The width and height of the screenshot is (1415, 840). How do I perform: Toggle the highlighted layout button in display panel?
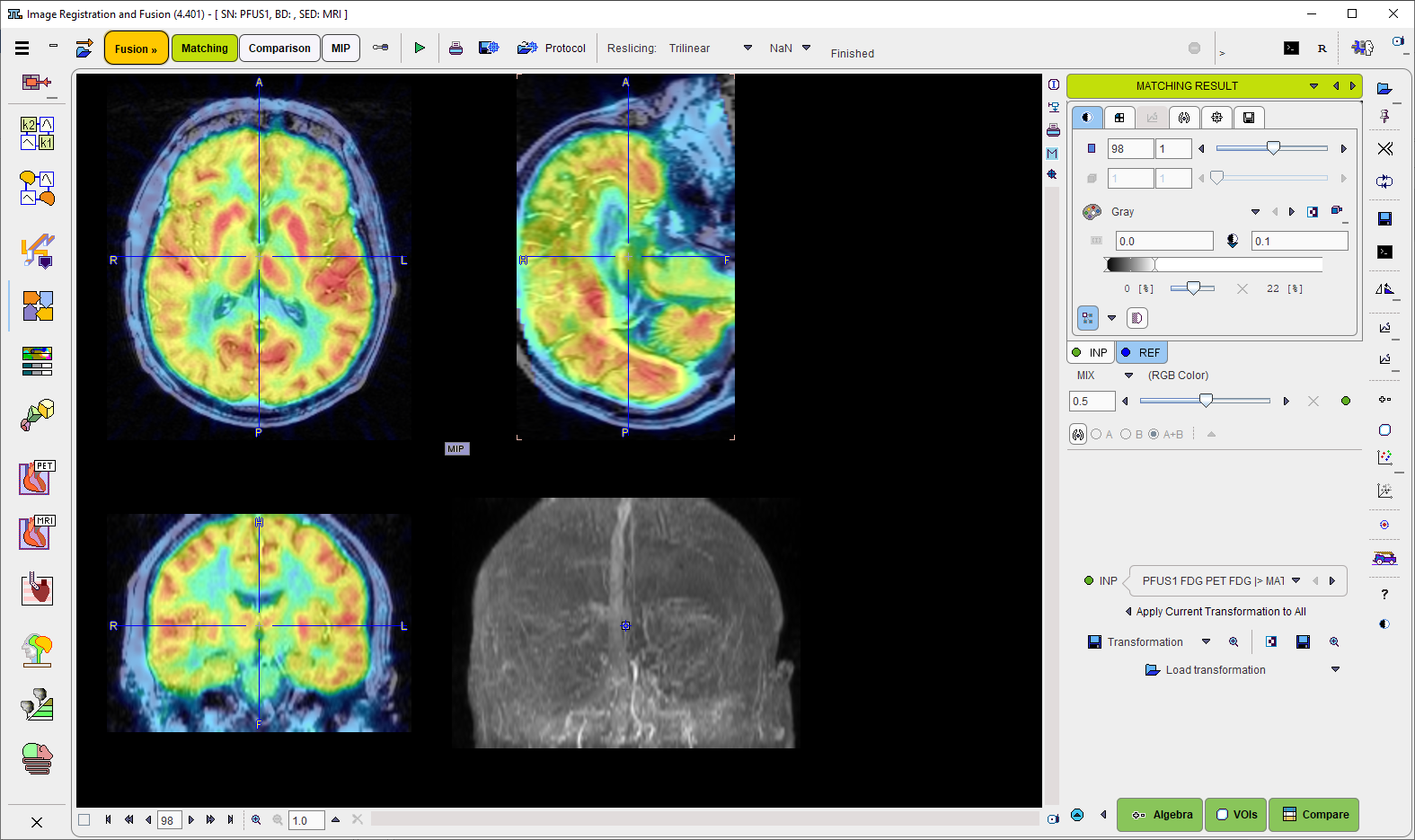(x=1088, y=317)
